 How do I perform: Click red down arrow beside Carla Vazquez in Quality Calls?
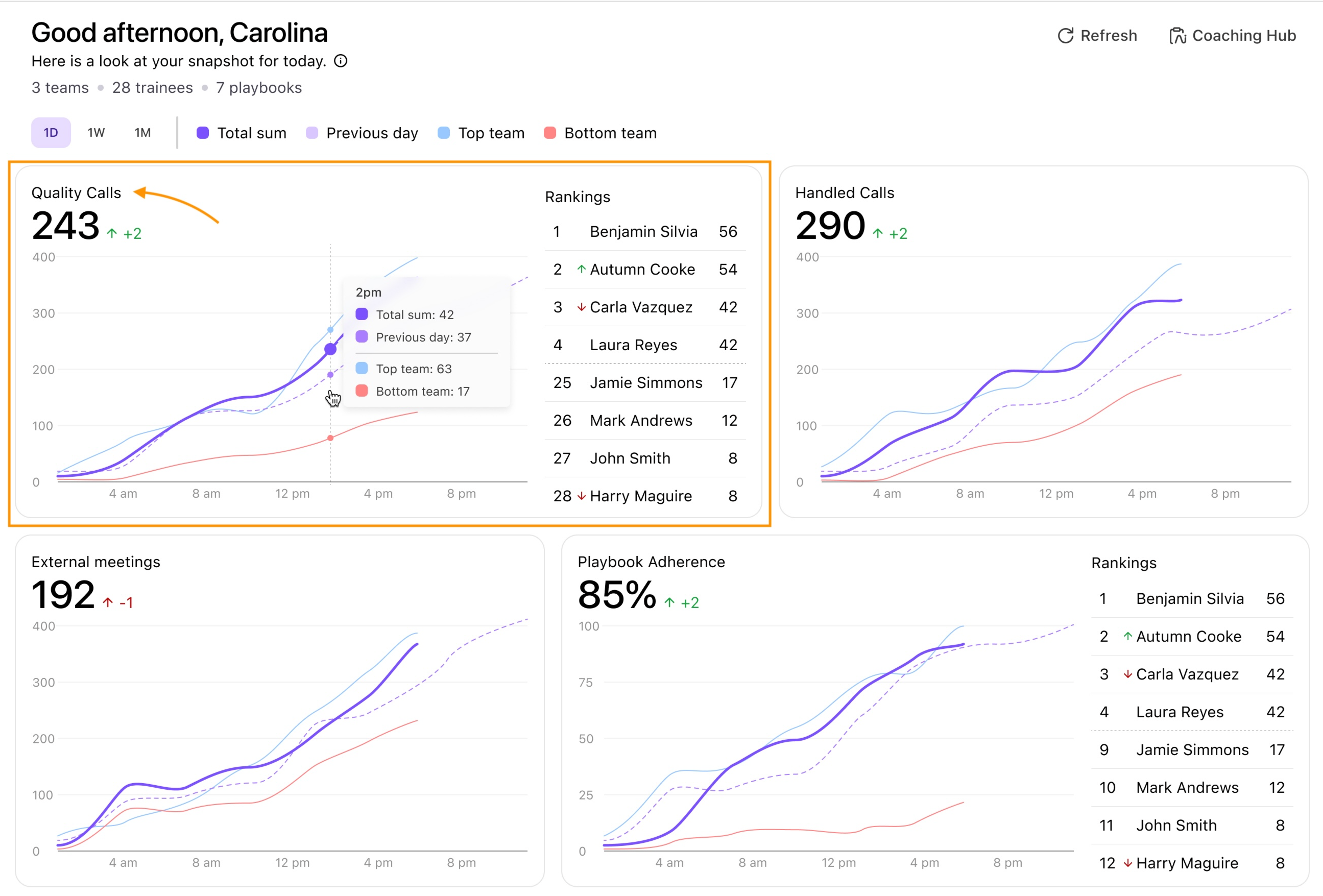(581, 307)
